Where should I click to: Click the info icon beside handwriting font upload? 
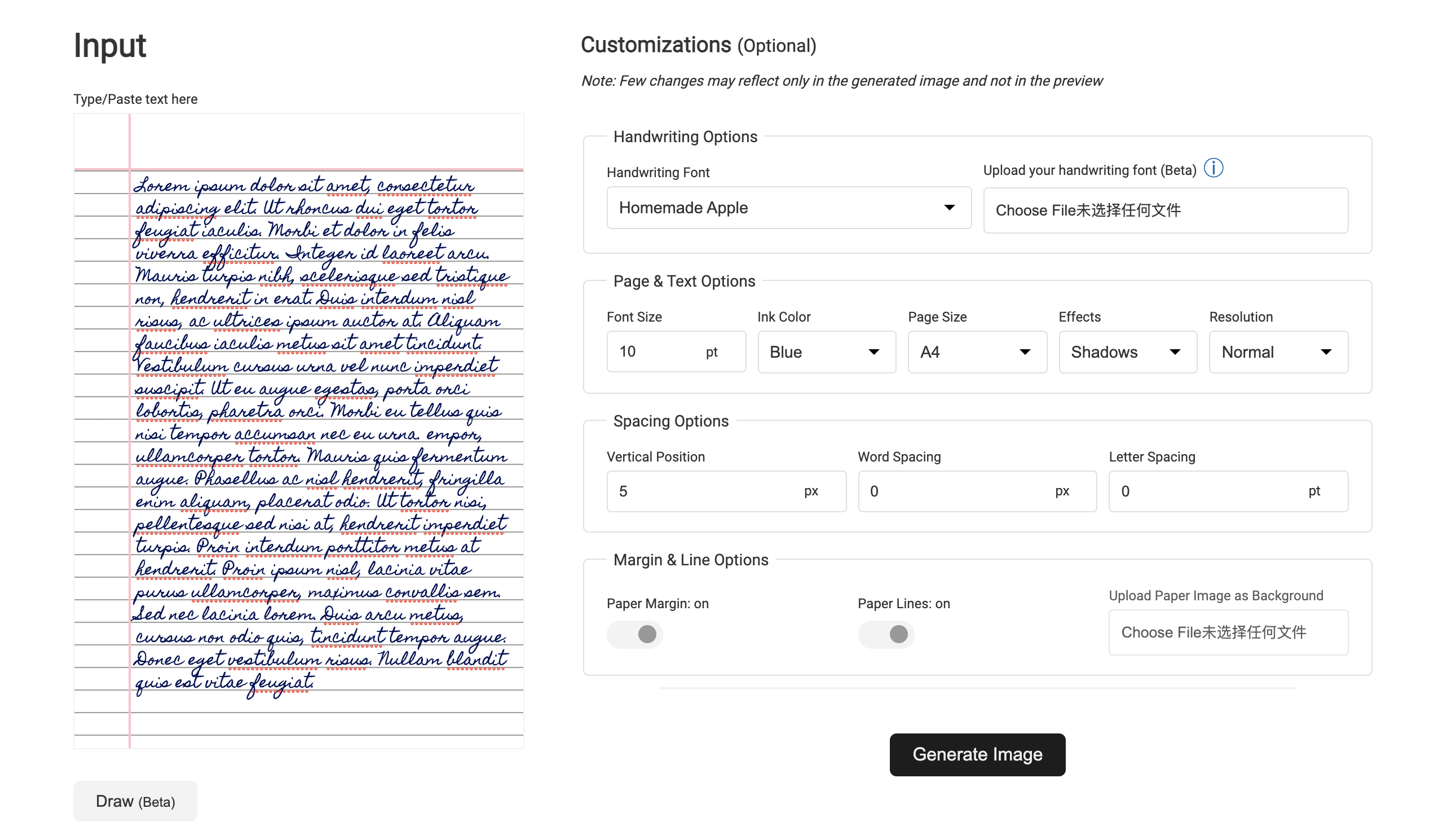click(x=1213, y=169)
